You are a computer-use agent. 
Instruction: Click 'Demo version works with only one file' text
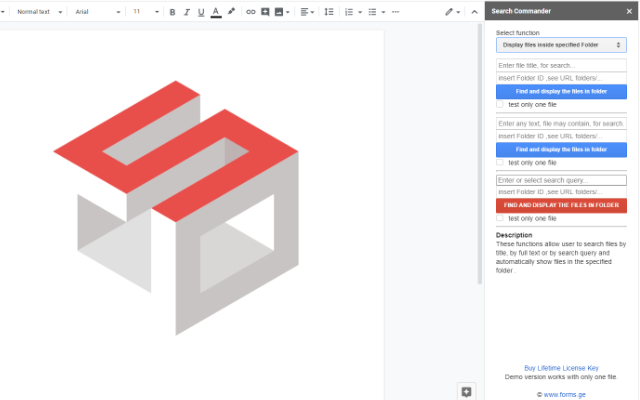point(561,377)
